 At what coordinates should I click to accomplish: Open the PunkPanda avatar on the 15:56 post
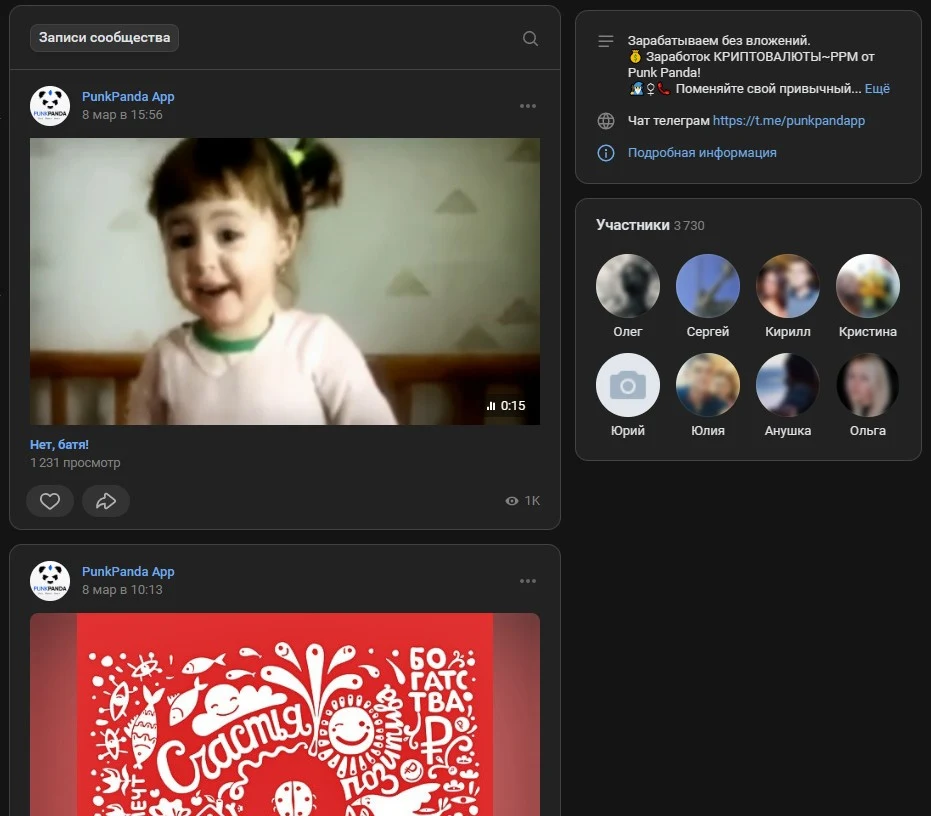click(50, 106)
